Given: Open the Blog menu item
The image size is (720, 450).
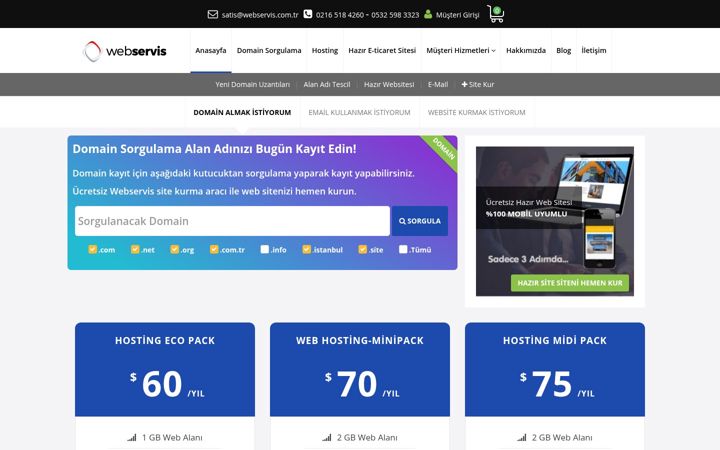Looking at the screenshot, I should (x=563, y=51).
